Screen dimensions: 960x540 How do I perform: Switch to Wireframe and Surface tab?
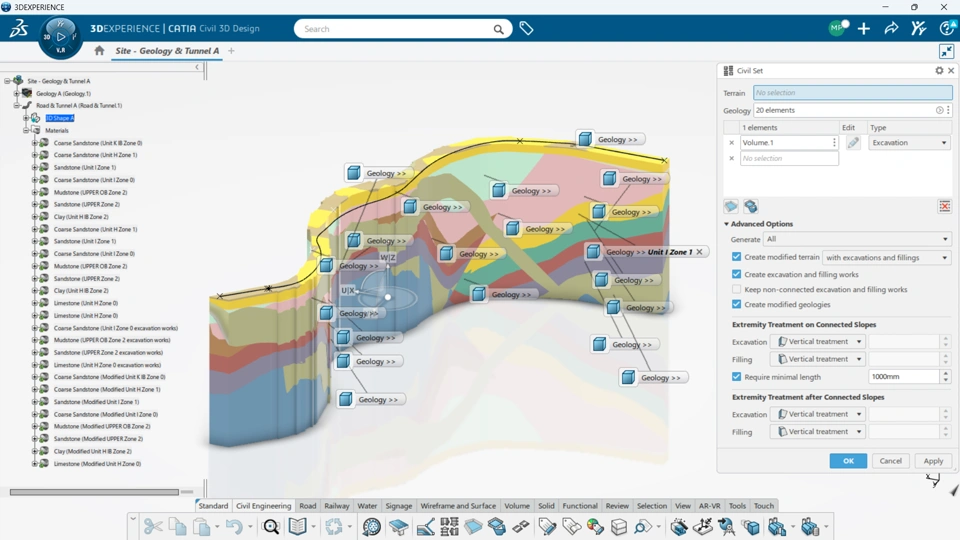458,506
